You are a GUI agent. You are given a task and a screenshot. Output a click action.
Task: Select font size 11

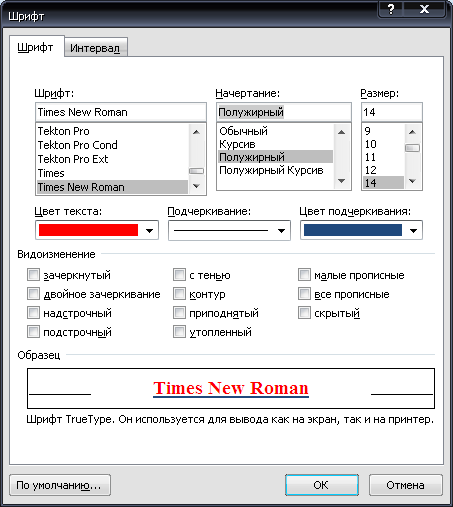coord(383,157)
